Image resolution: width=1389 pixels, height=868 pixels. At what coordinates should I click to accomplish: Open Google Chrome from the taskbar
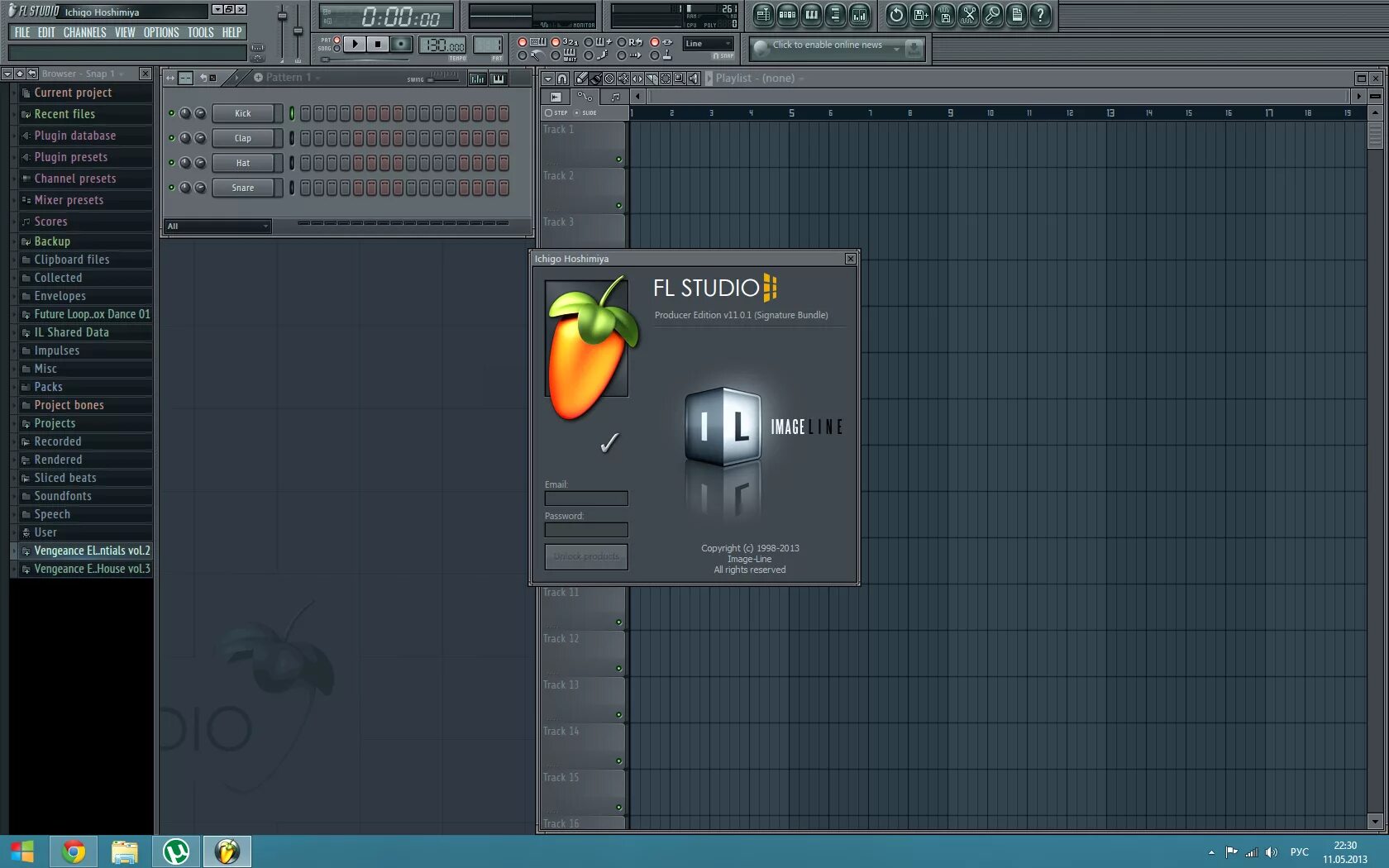tap(74, 851)
